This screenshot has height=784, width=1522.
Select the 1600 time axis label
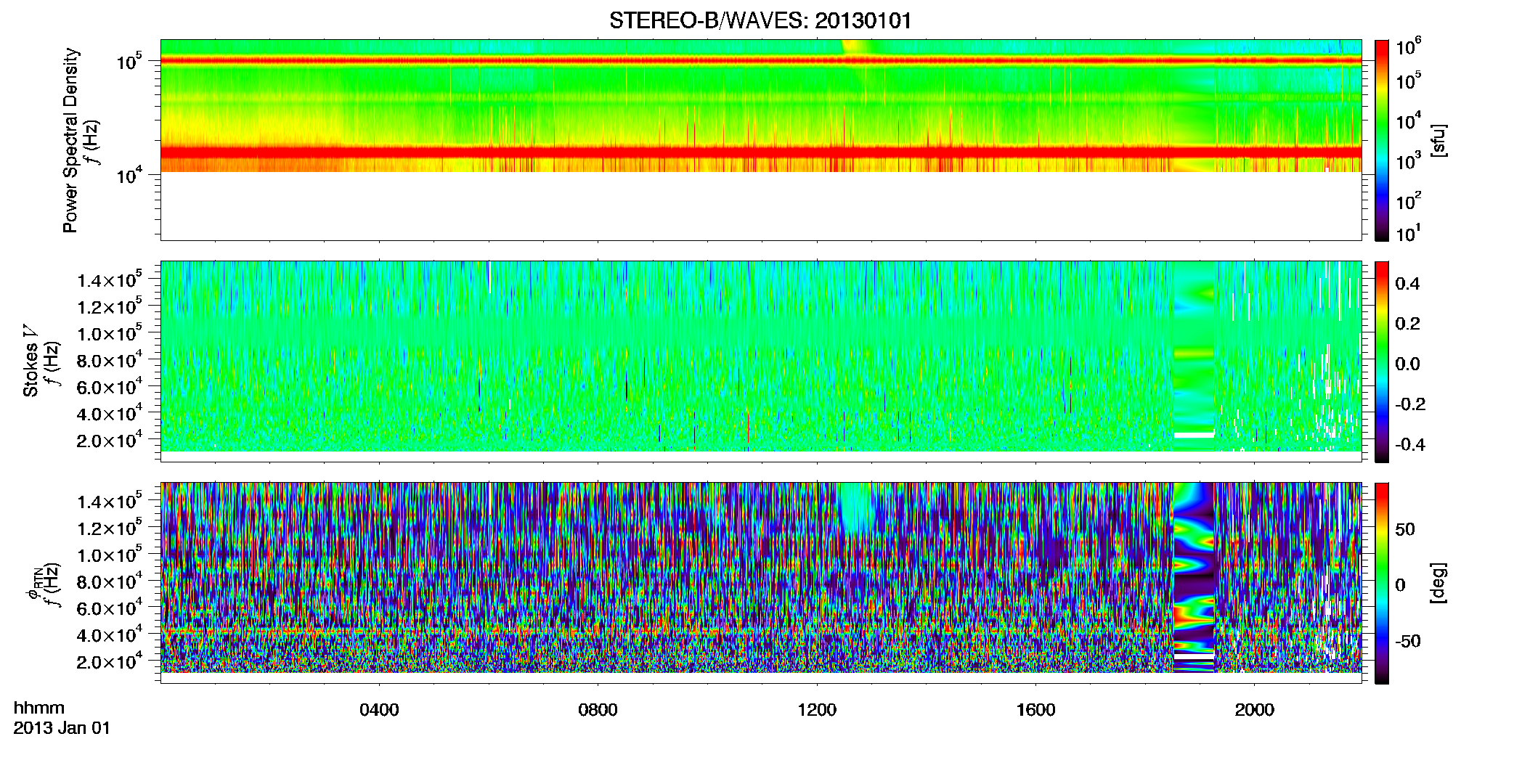tap(1035, 710)
